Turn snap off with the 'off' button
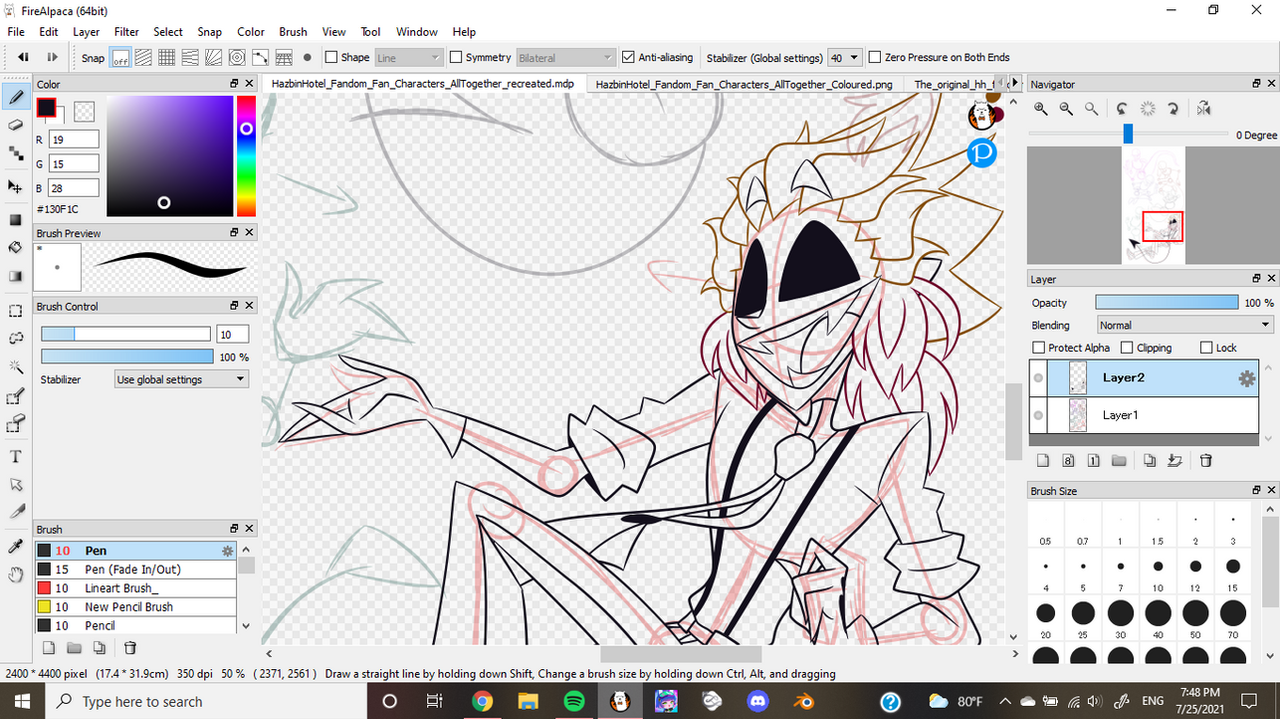Image resolution: width=1280 pixels, height=719 pixels. [x=121, y=58]
